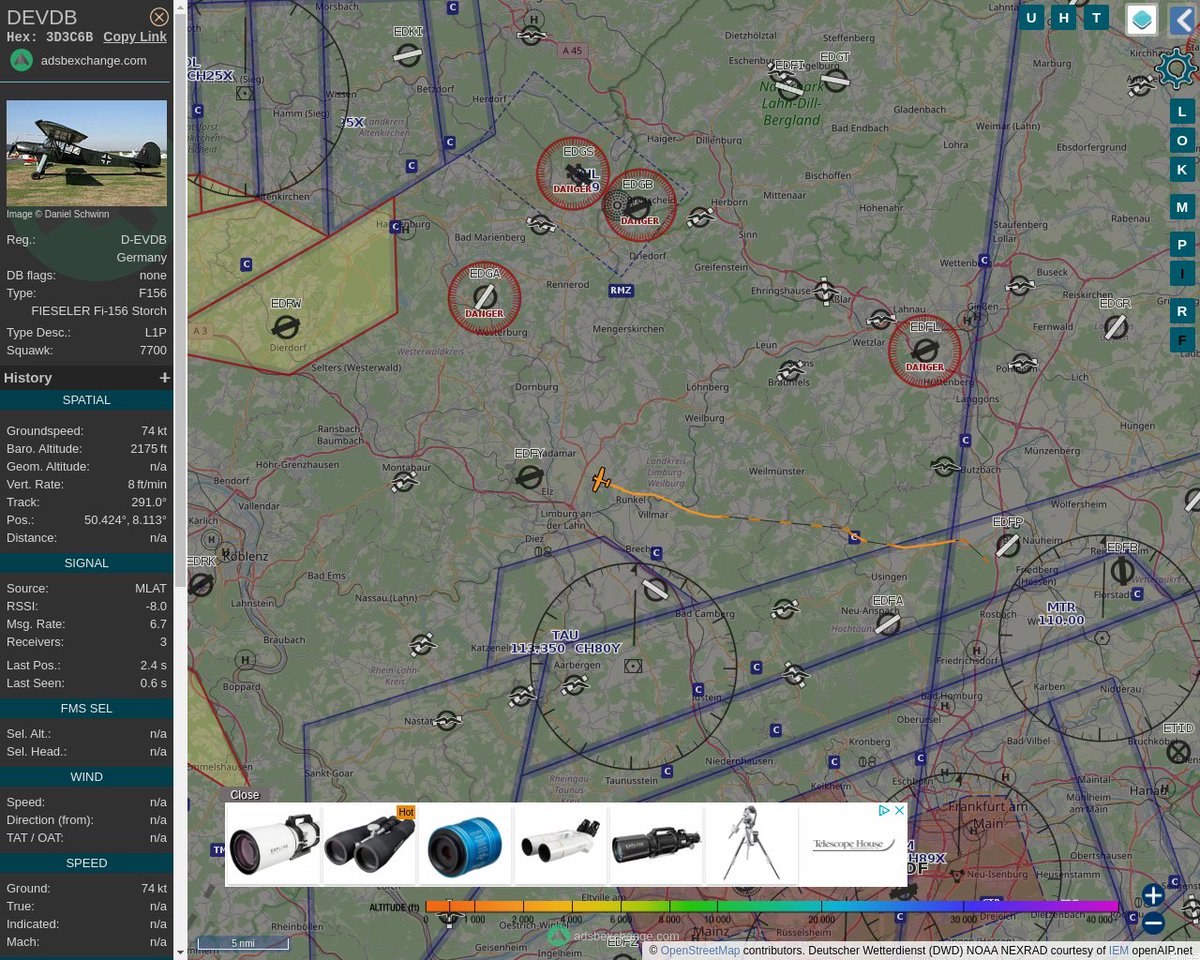Click the ad X dismiss icon
This screenshot has width=1200, height=960.
point(899,810)
